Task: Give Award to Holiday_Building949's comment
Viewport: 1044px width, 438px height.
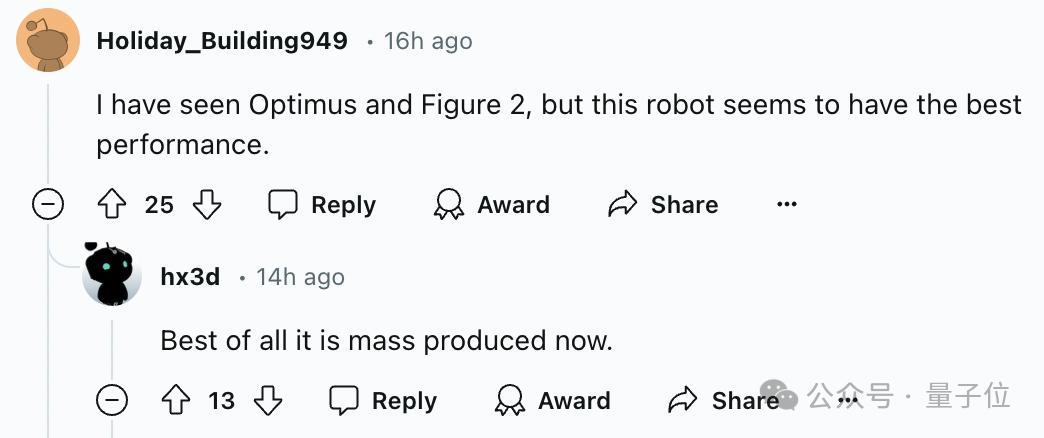Action: coord(491,205)
